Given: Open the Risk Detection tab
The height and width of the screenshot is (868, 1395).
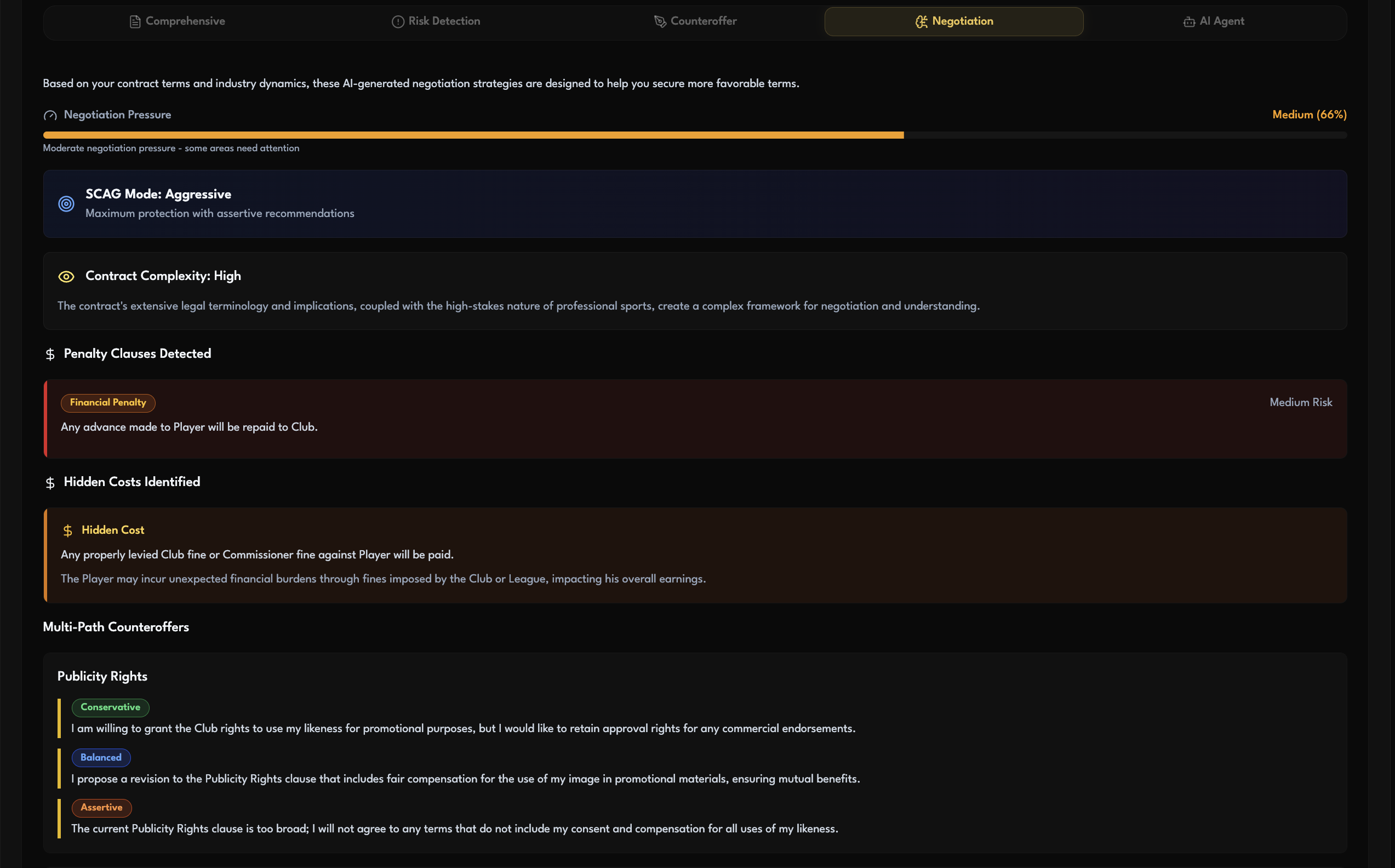Looking at the screenshot, I should (436, 21).
